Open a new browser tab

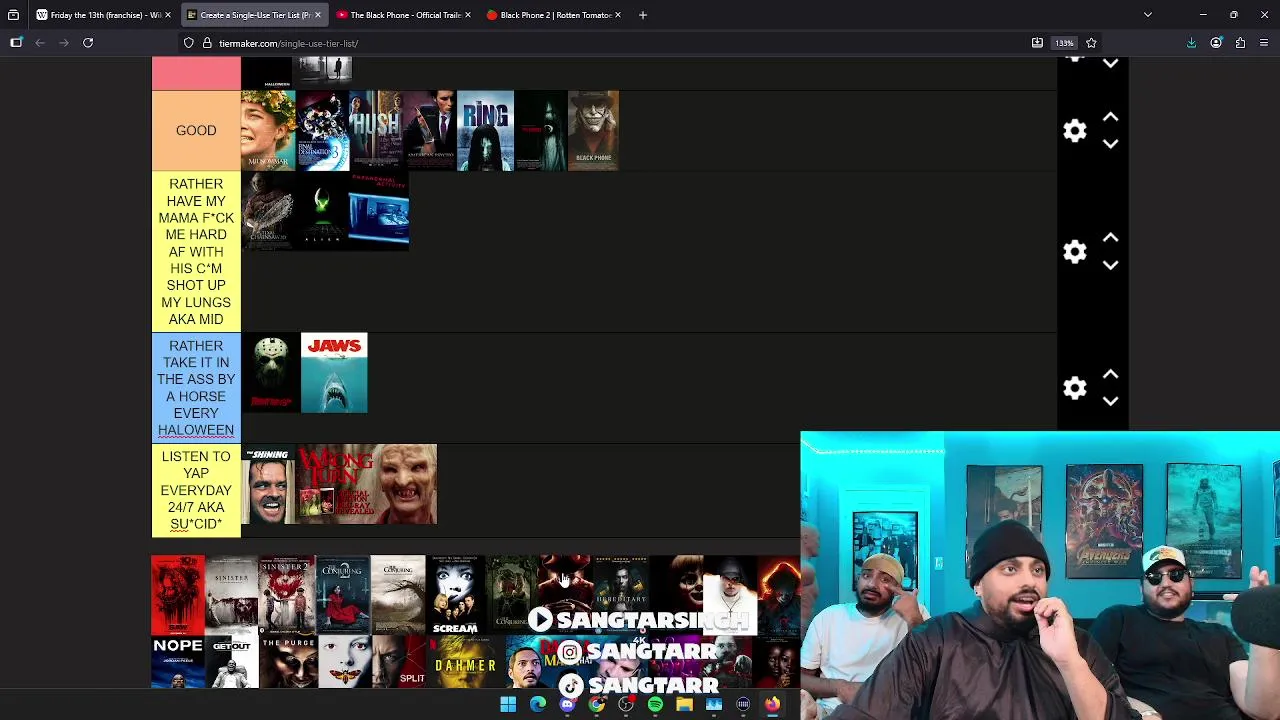[x=643, y=15]
